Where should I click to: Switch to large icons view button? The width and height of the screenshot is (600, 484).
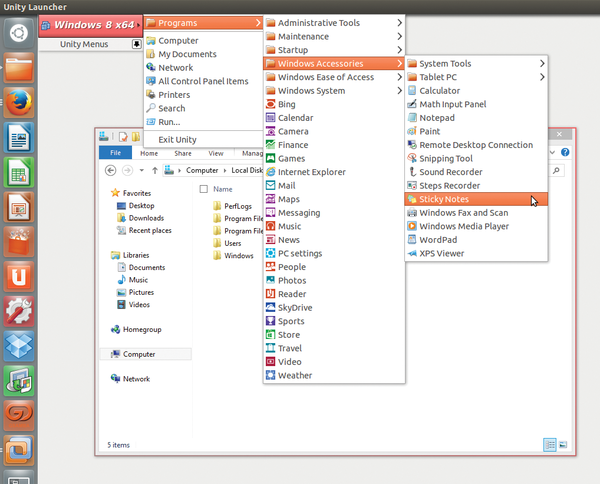(x=563, y=445)
